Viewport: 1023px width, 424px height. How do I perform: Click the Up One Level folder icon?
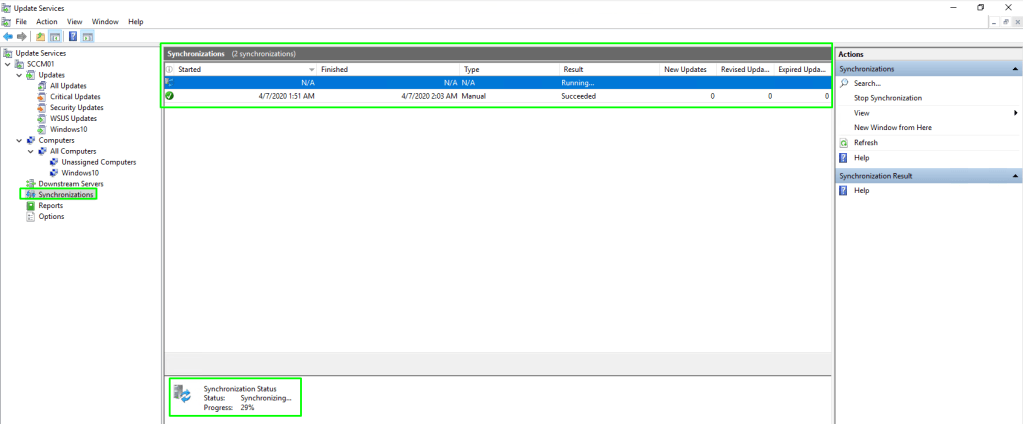[x=40, y=36]
